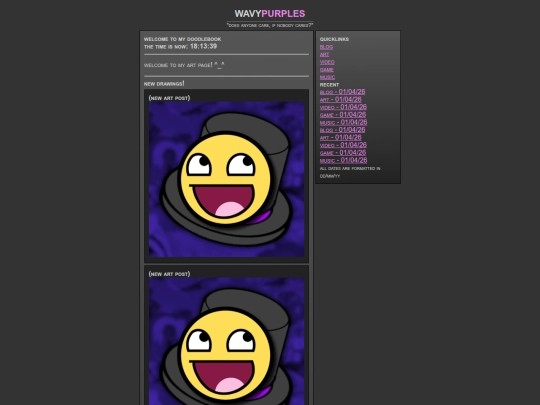
Task: Open first recent Art - 01/04/26 entry
Action: pyautogui.click(x=341, y=100)
